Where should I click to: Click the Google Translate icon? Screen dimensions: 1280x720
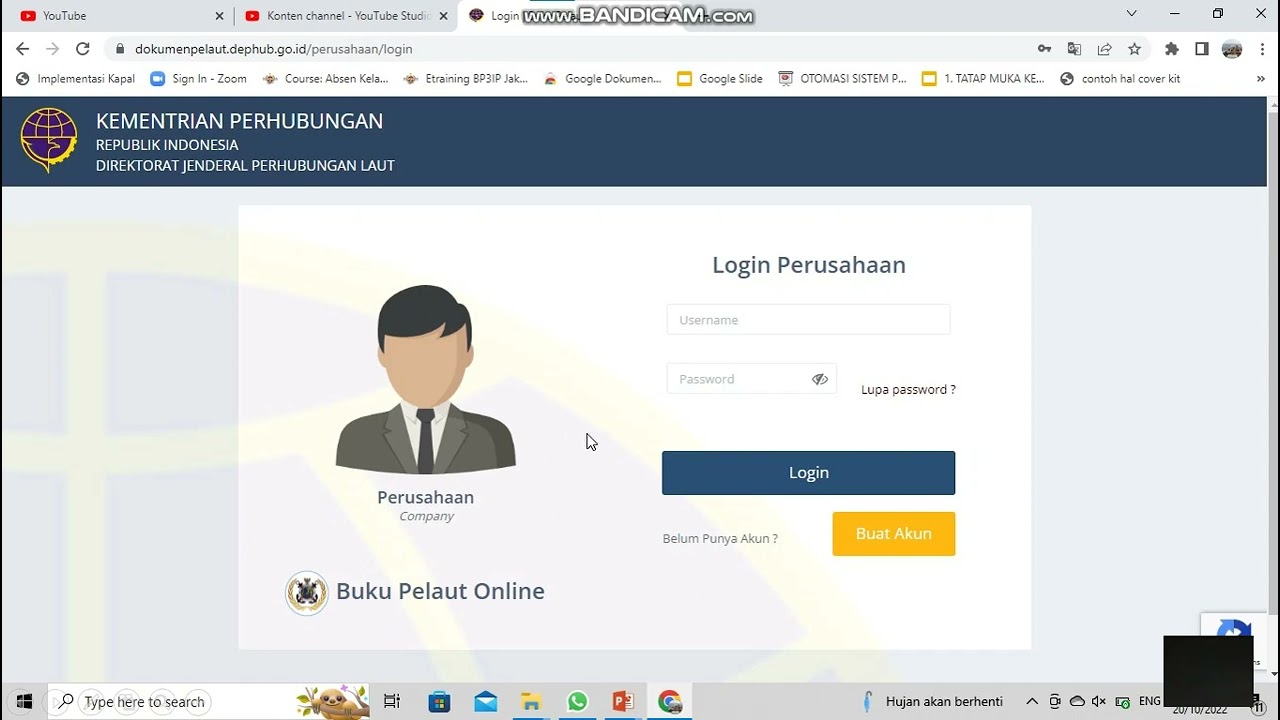pyautogui.click(x=1074, y=49)
